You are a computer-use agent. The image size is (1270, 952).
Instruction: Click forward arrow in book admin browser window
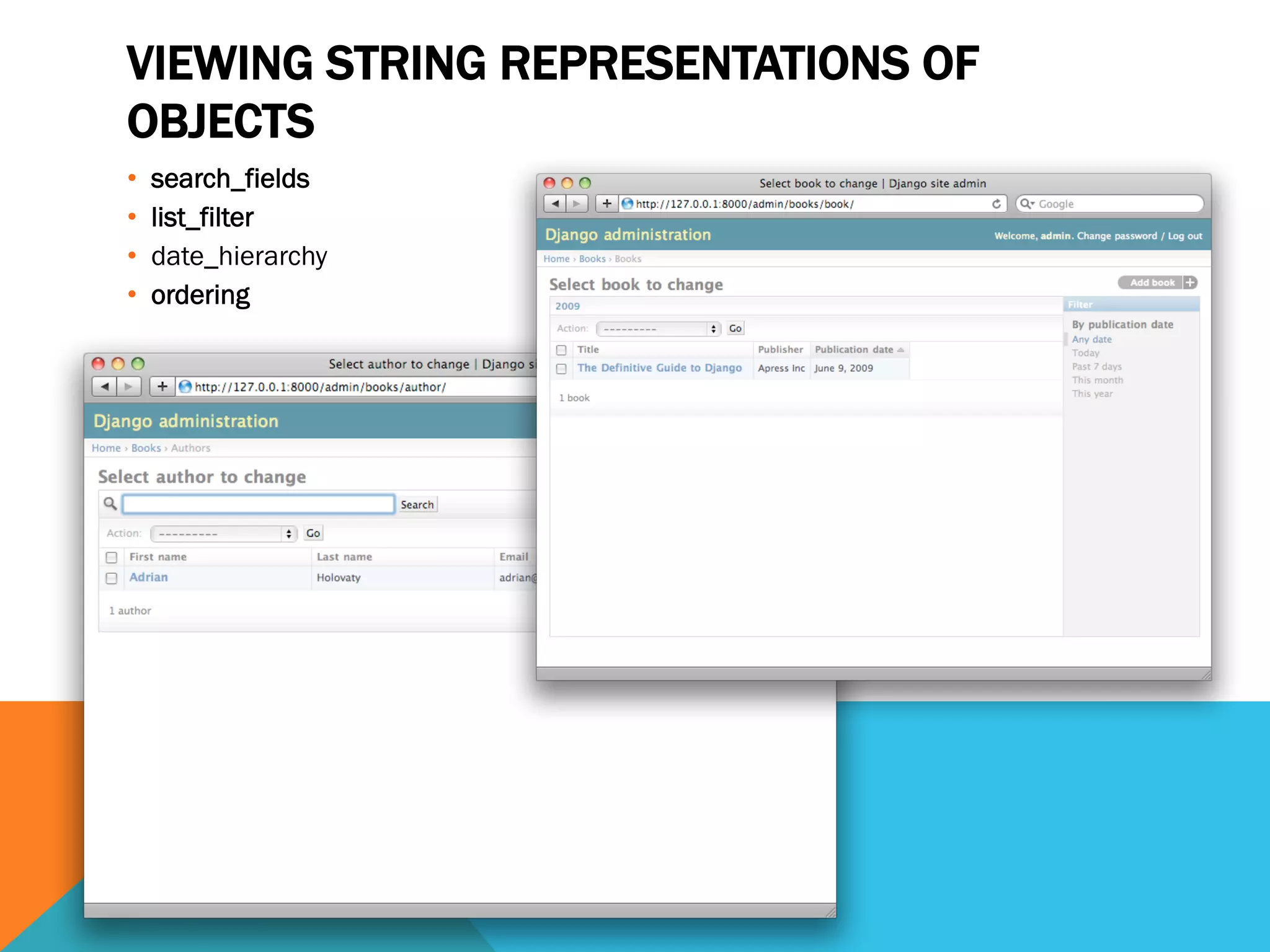[x=577, y=203]
